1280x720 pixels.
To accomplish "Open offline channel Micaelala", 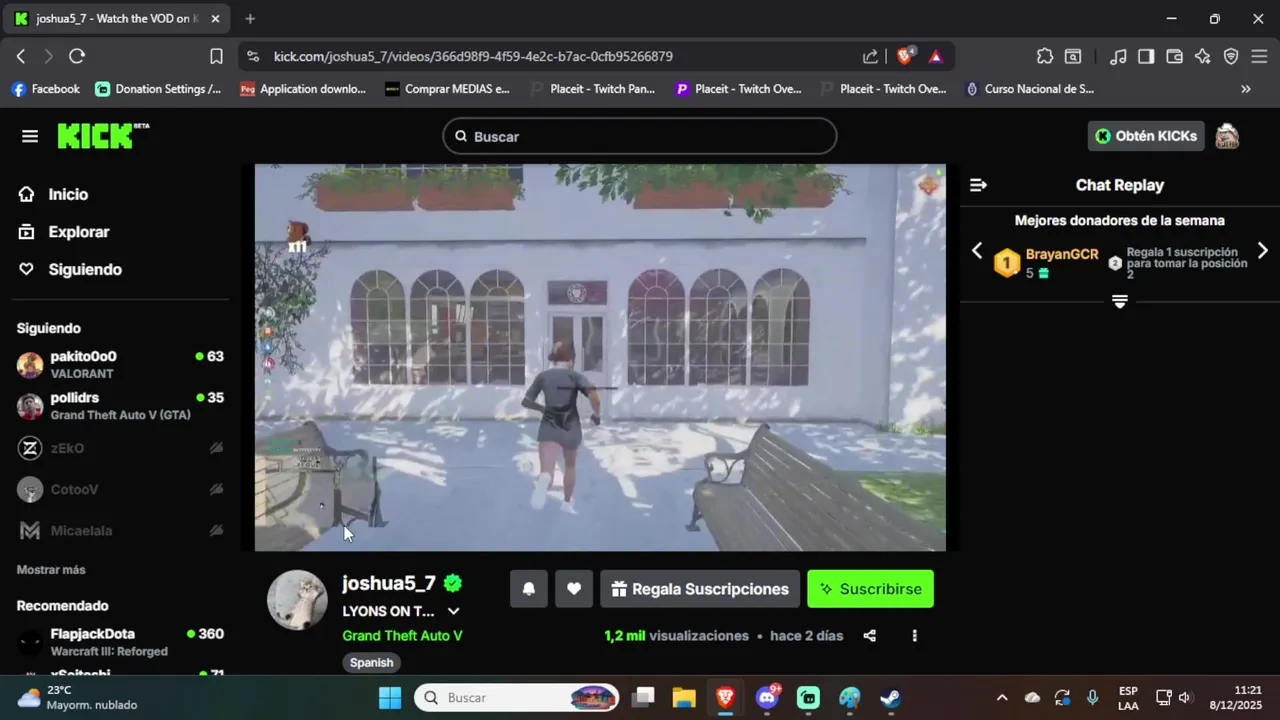I will click(x=120, y=530).
